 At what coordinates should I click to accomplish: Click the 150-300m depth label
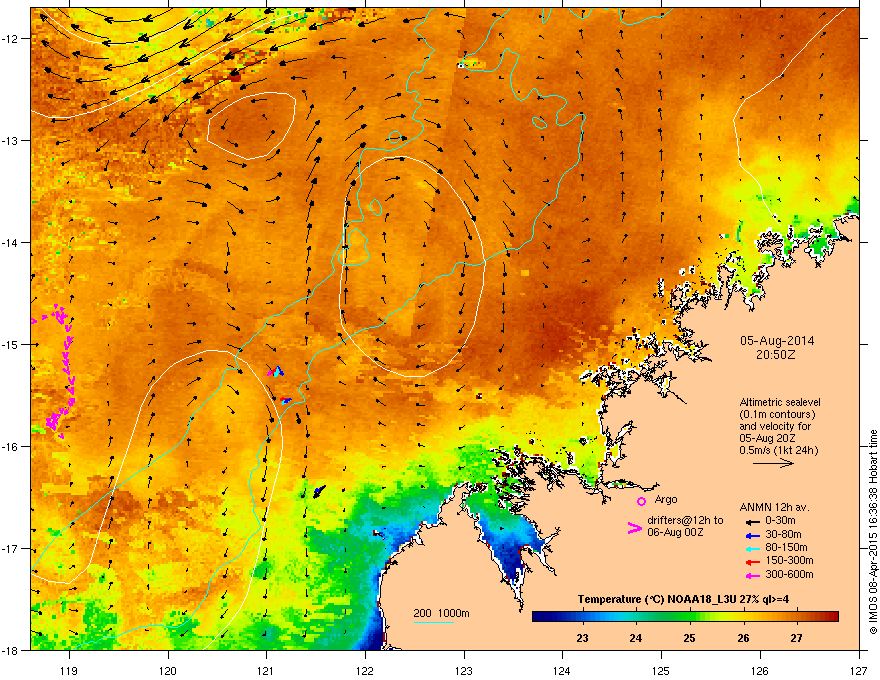click(789, 561)
